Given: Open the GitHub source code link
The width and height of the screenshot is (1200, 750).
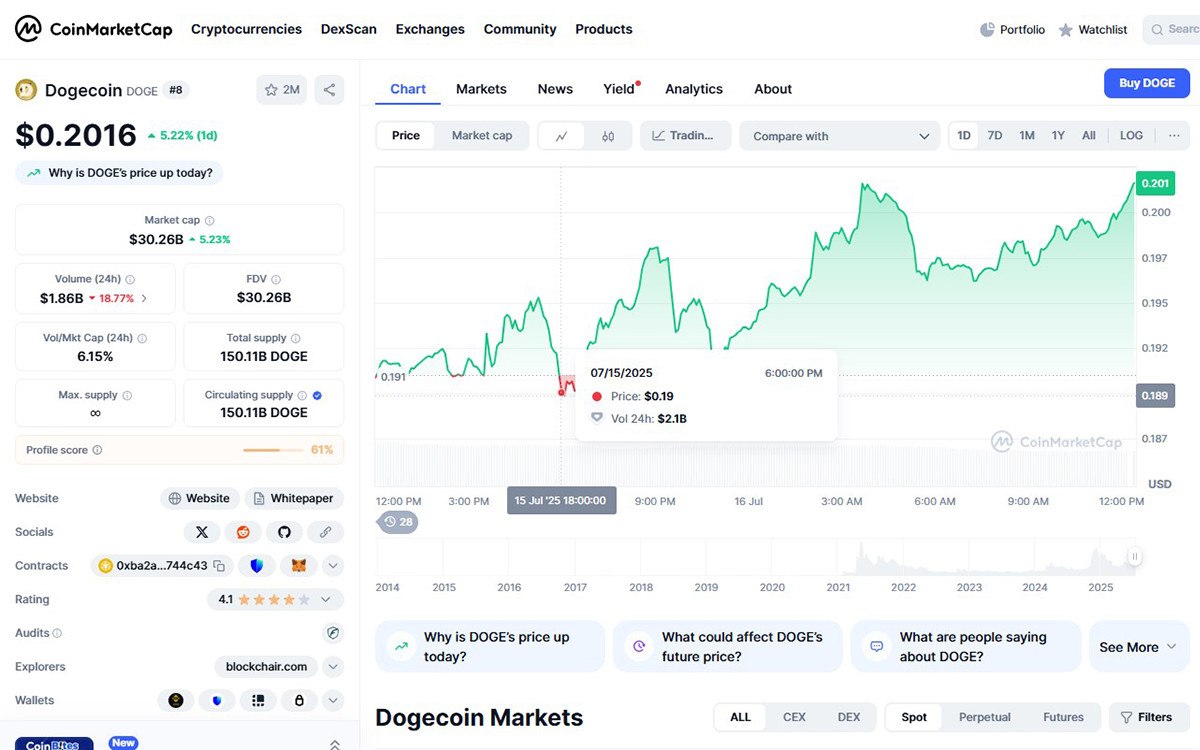Looking at the screenshot, I should 284,532.
